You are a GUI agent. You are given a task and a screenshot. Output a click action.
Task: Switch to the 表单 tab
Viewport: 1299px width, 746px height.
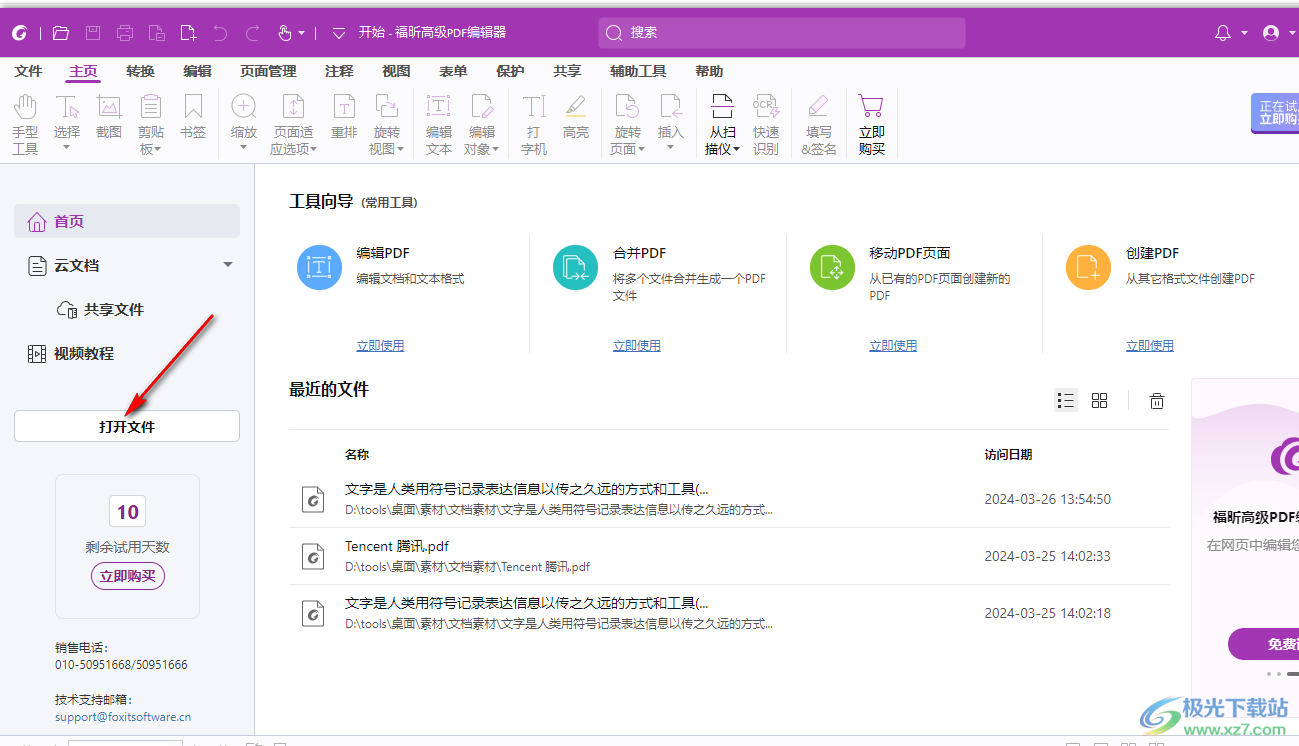point(454,71)
